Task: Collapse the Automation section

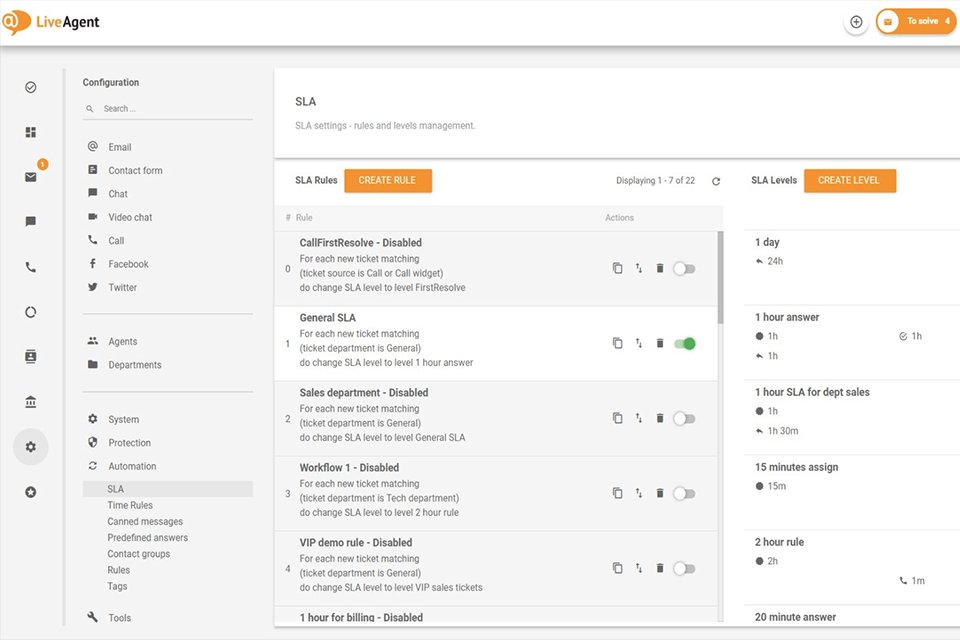Action: 132,466
